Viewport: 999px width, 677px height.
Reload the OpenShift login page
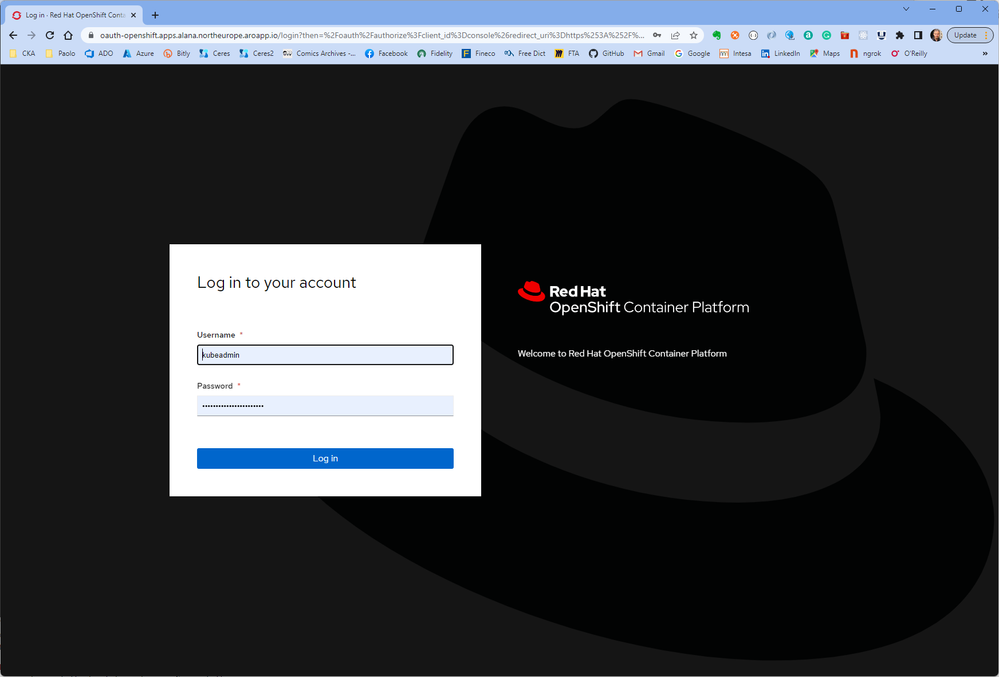click(50, 35)
